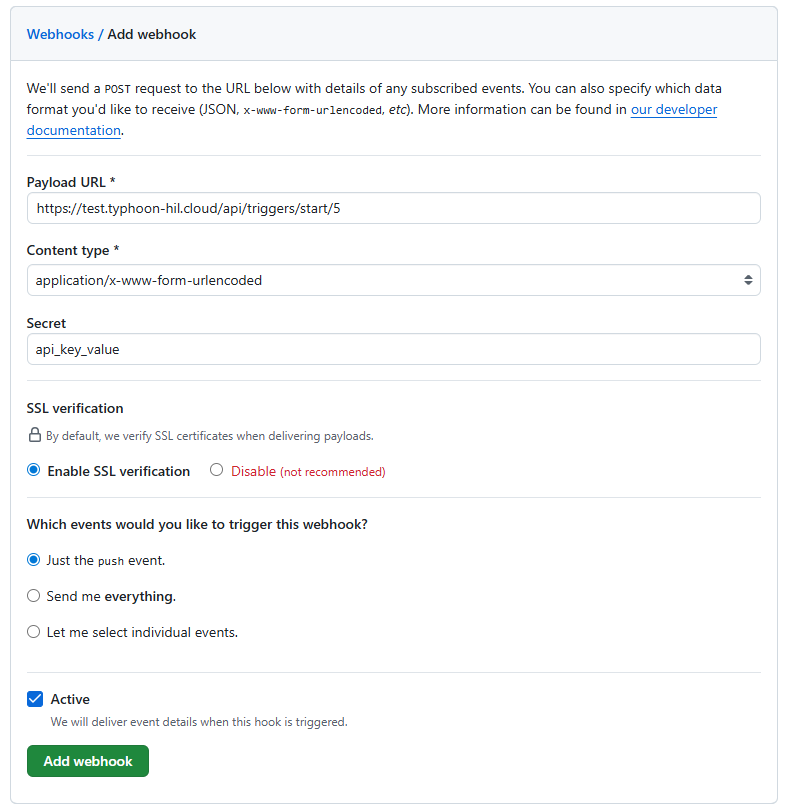Click the Disable (not recommended) label
The height and width of the screenshot is (811, 789).
pos(308,471)
